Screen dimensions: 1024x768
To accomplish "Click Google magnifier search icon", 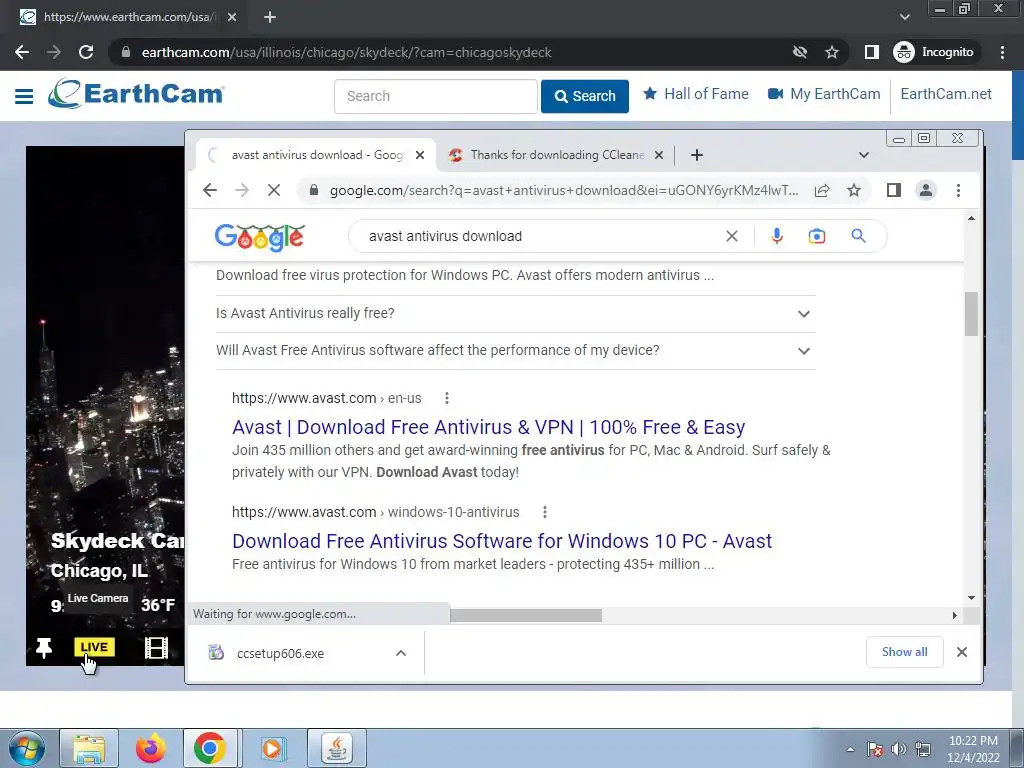I will point(858,236).
